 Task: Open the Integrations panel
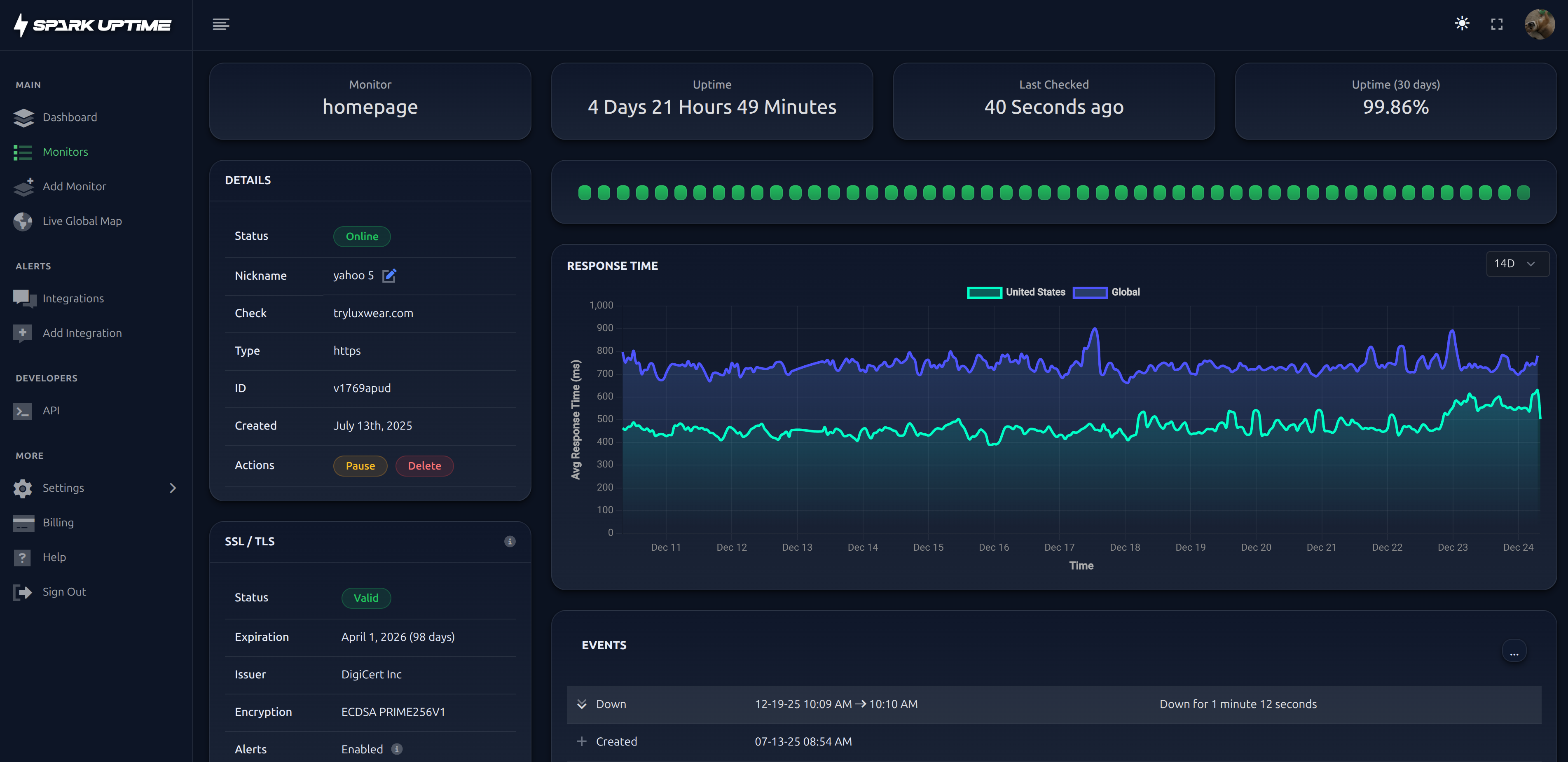(73, 298)
